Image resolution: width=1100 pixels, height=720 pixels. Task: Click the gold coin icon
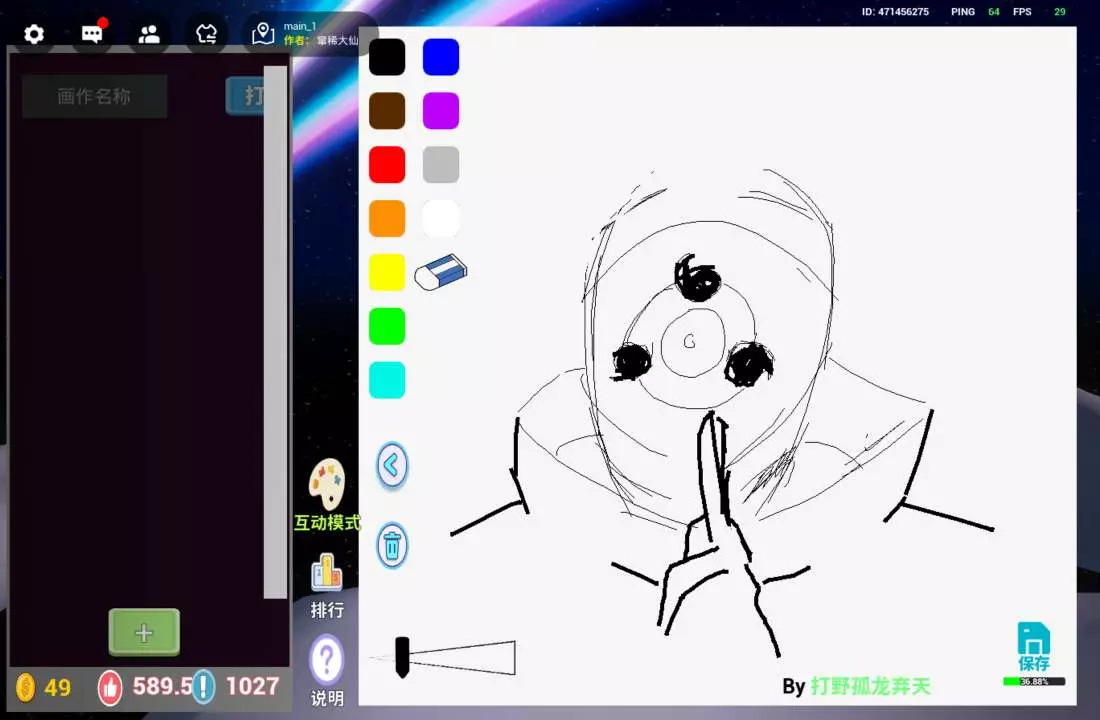click(25, 687)
